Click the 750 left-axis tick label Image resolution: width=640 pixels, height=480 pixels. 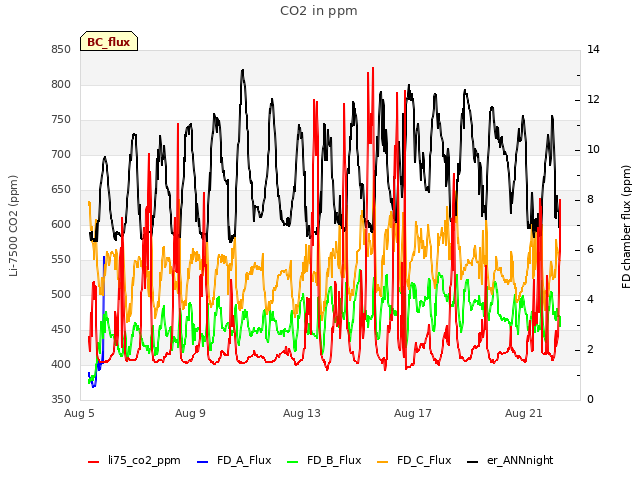(x=61, y=120)
